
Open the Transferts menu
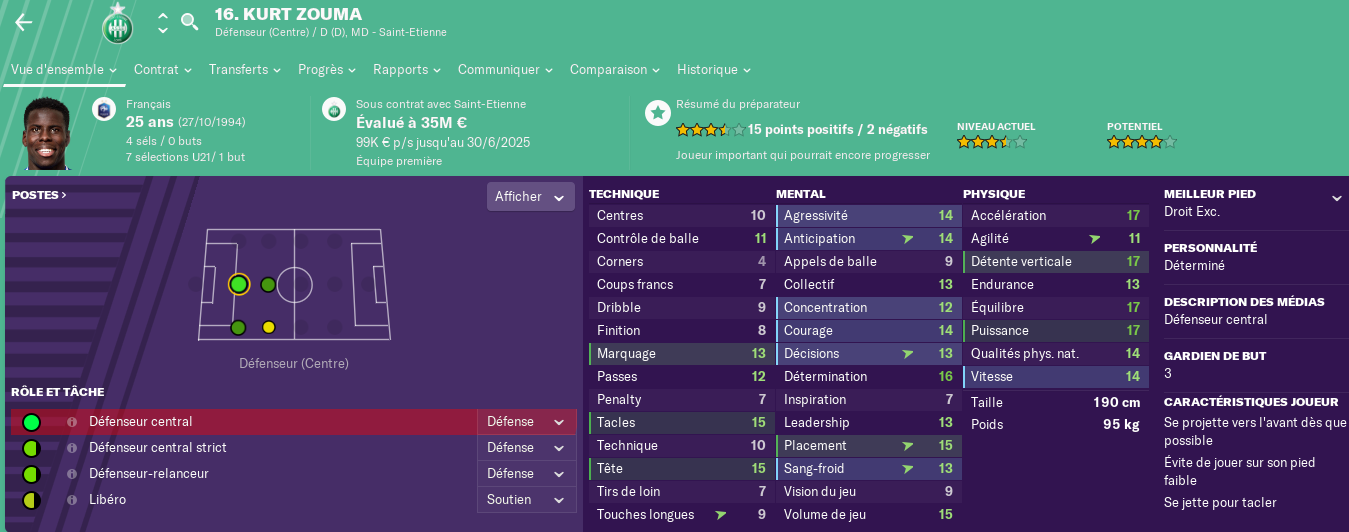245,70
